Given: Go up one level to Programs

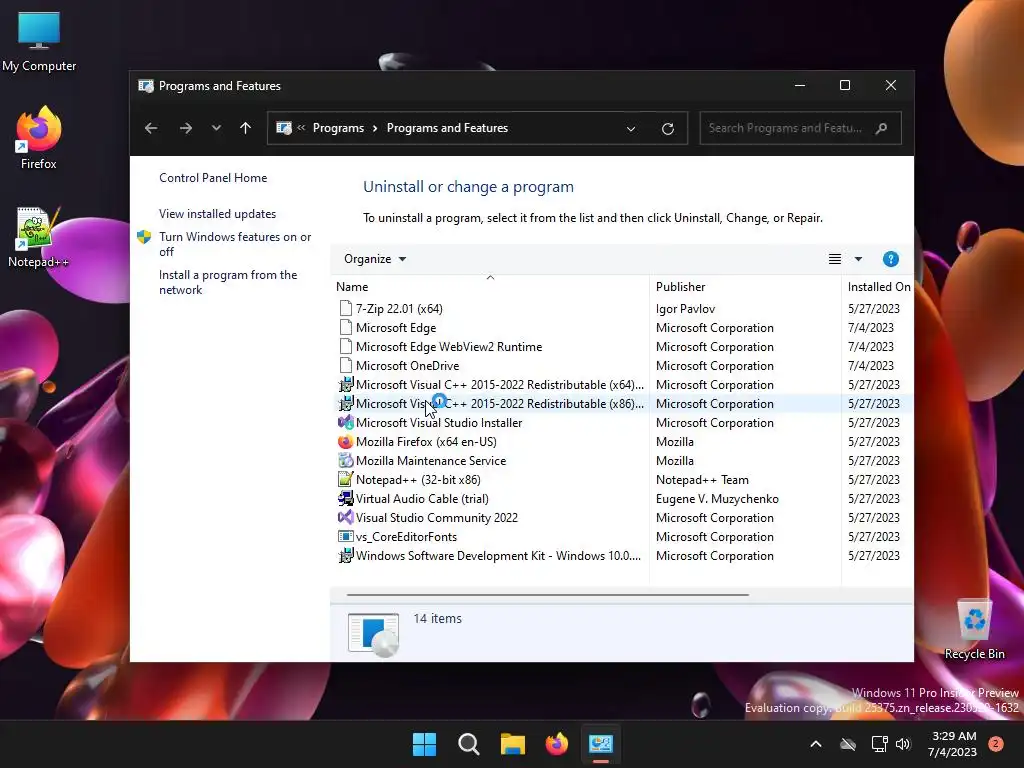Looking at the screenshot, I should click(246, 128).
